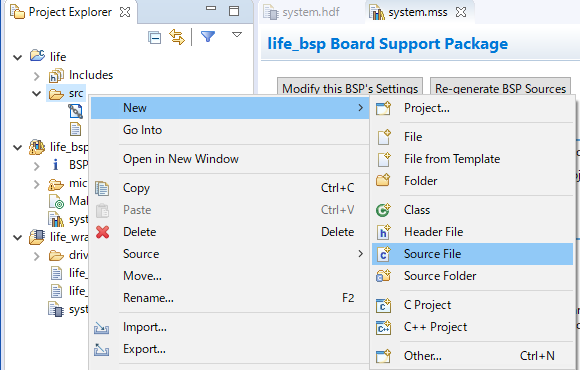Click the red Delete X icon
The width and height of the screenshot is (580, 370).
[102, 232]
